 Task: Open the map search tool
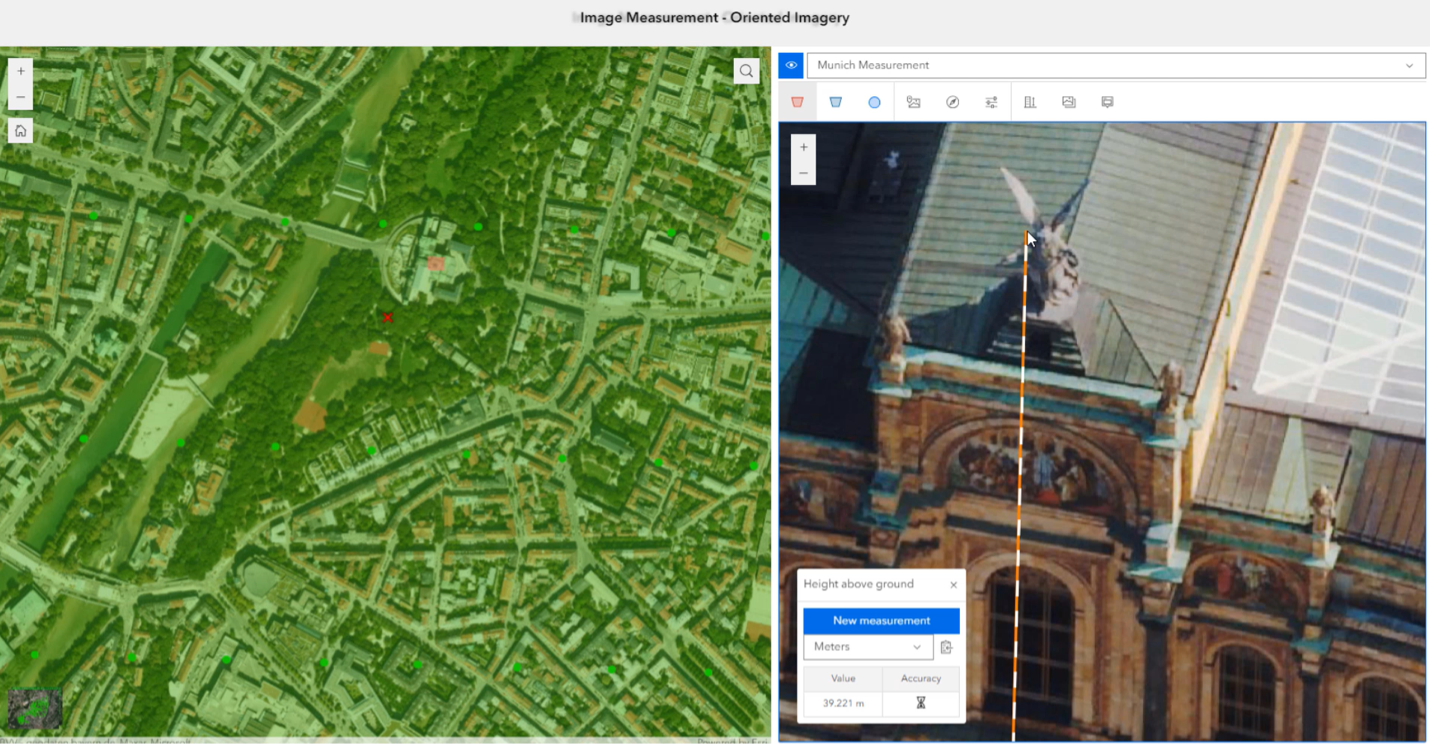(746, 71)
